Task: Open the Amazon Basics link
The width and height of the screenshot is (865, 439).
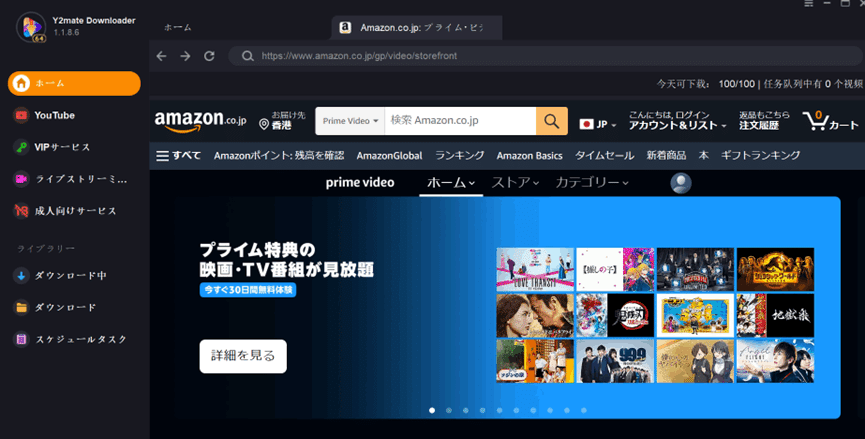Action: point(530,156)
